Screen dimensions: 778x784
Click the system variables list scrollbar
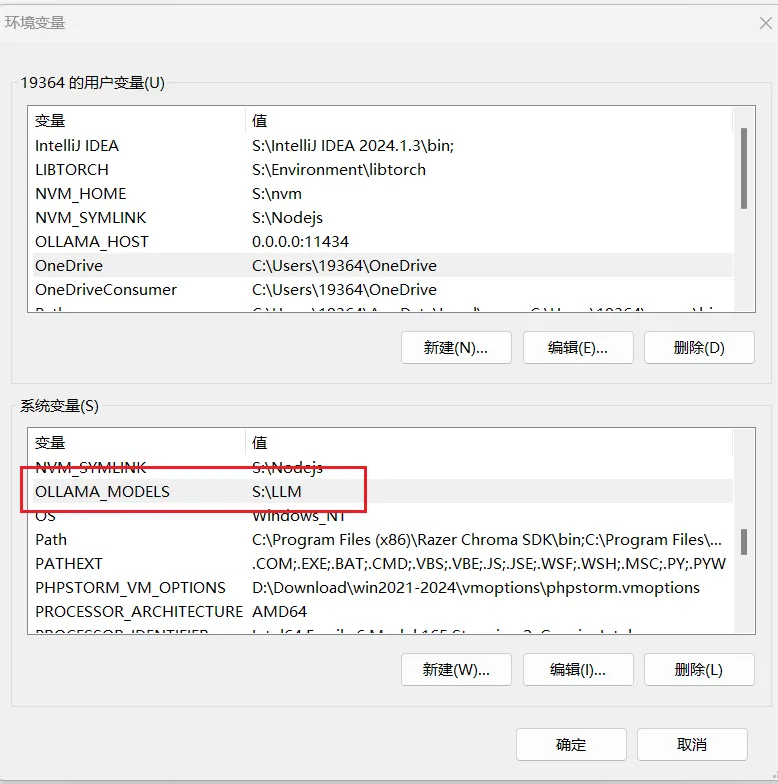click(x=744, y=542)
